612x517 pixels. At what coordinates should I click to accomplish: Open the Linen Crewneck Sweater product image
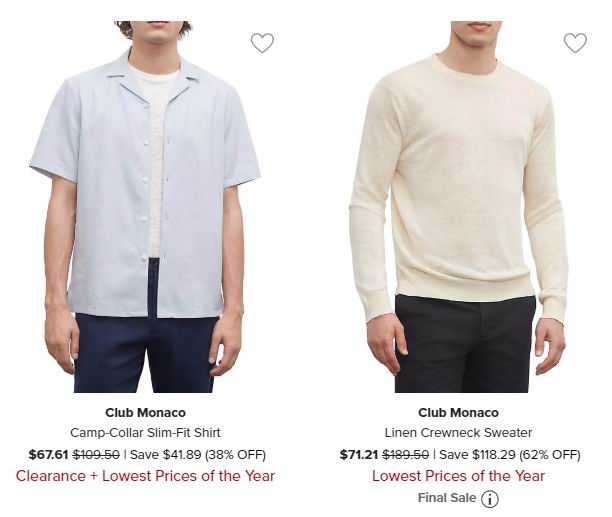click(458, 207)
